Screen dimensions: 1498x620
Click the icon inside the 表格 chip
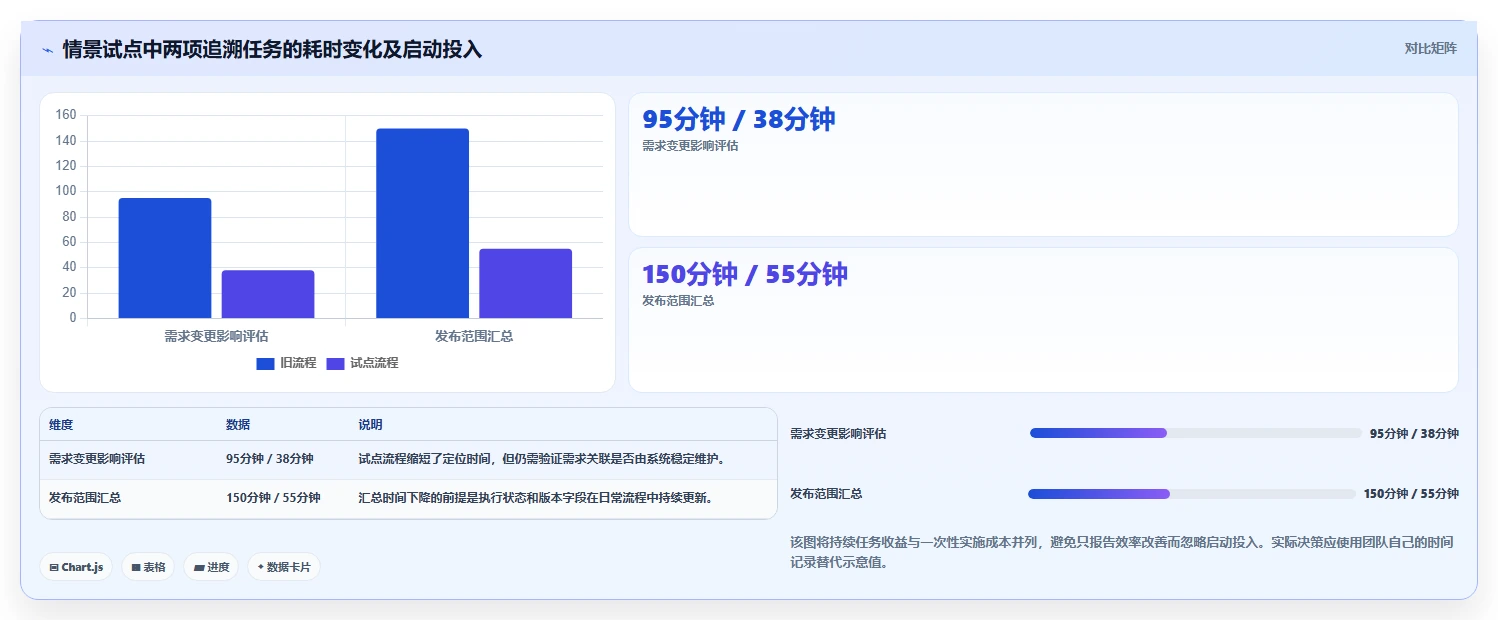click(x=136, y=568)
